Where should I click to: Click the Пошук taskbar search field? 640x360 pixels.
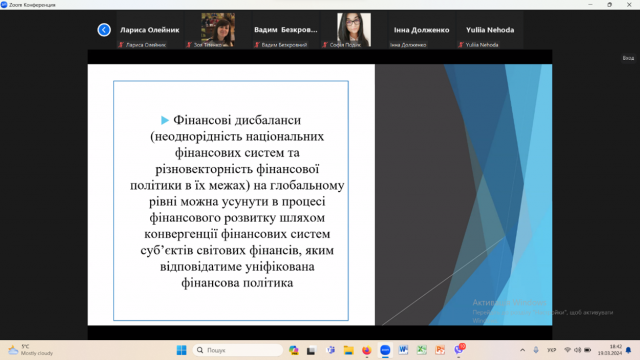click(x=238, y=350)
